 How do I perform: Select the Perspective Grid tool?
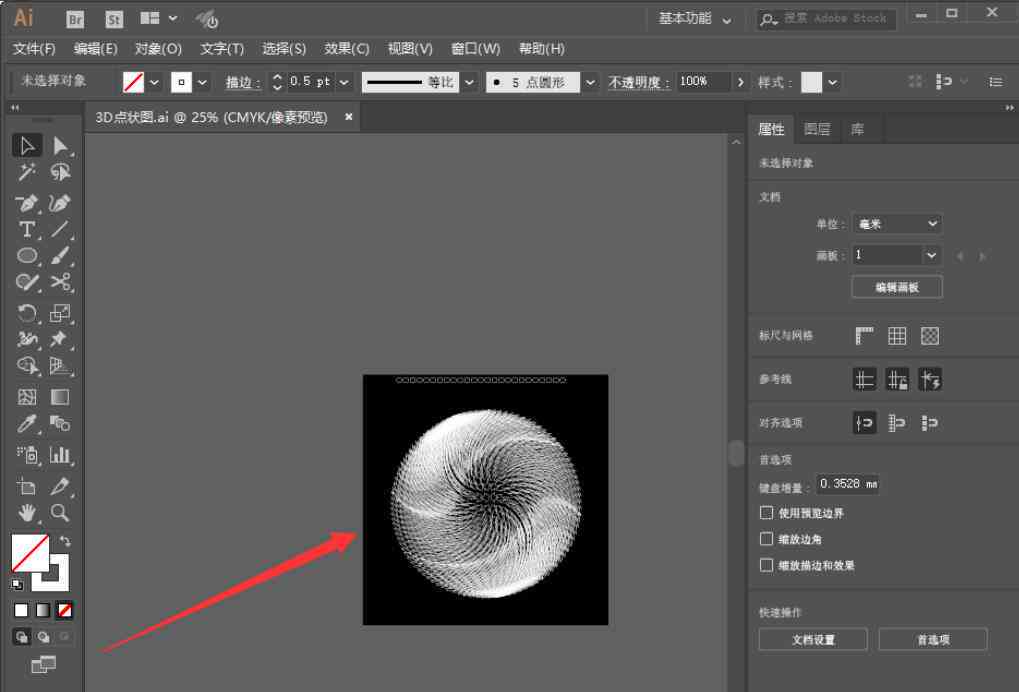60,366
